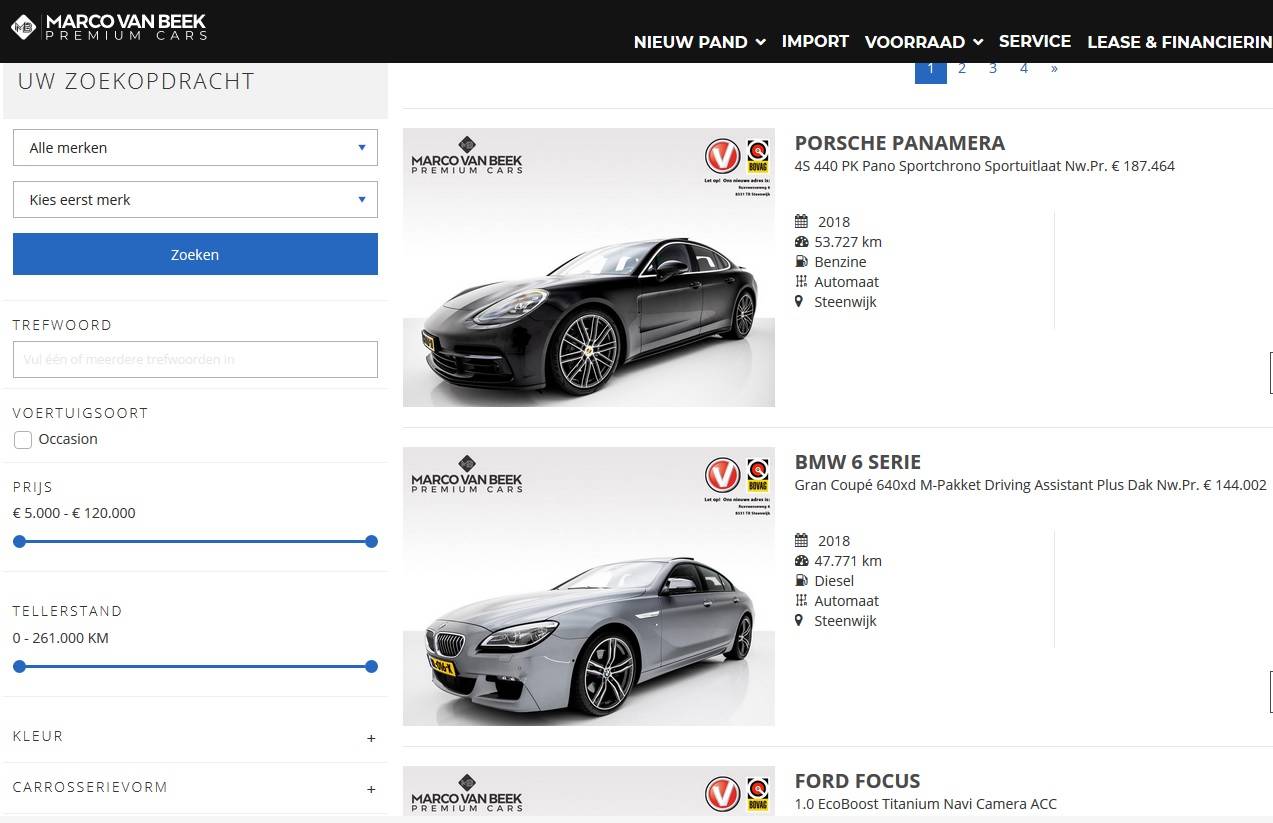Click the calendar icon on BMW listing
1273x823 pixels.
[x=801, y=541]
